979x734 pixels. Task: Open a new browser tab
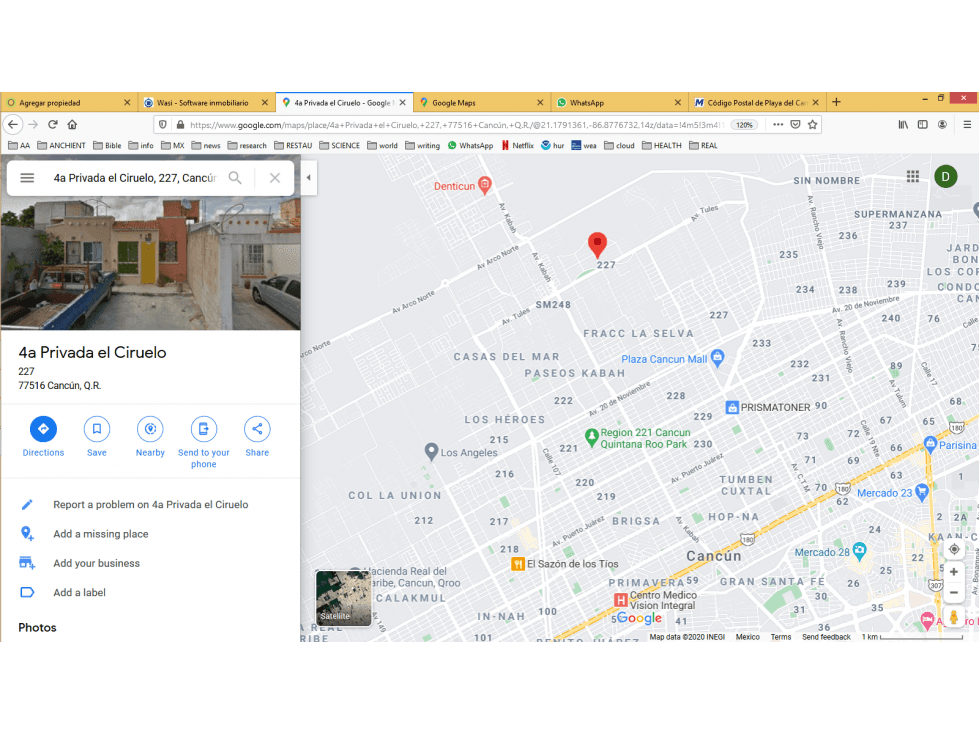coord(837,102)
